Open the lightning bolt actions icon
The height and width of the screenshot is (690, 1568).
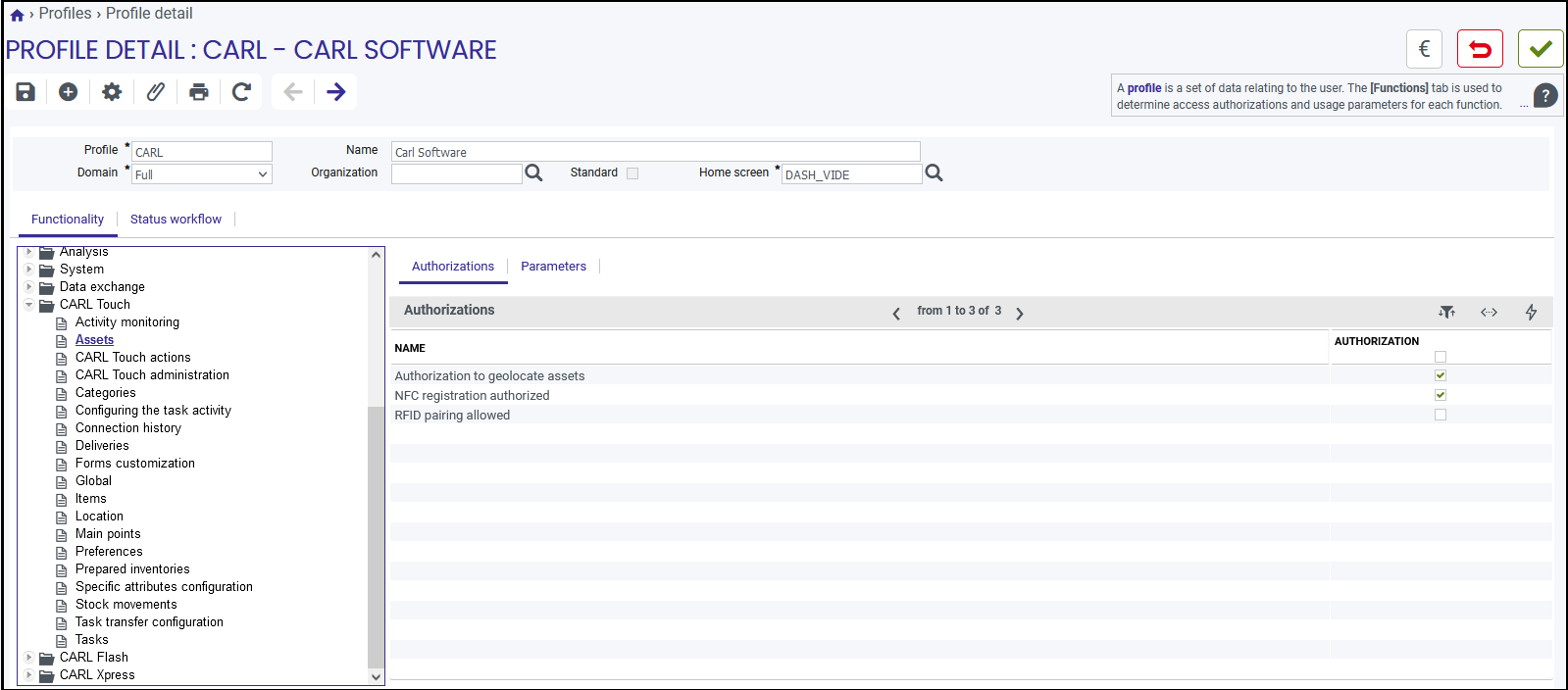tap(1531, 312)
